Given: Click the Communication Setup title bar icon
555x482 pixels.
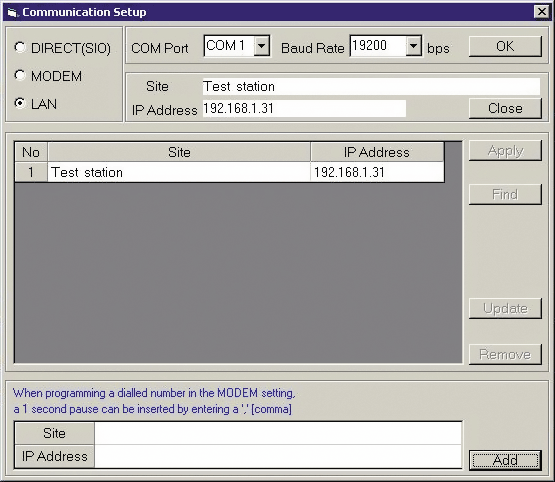Looking at the screenshot, I should pos(12,13).
